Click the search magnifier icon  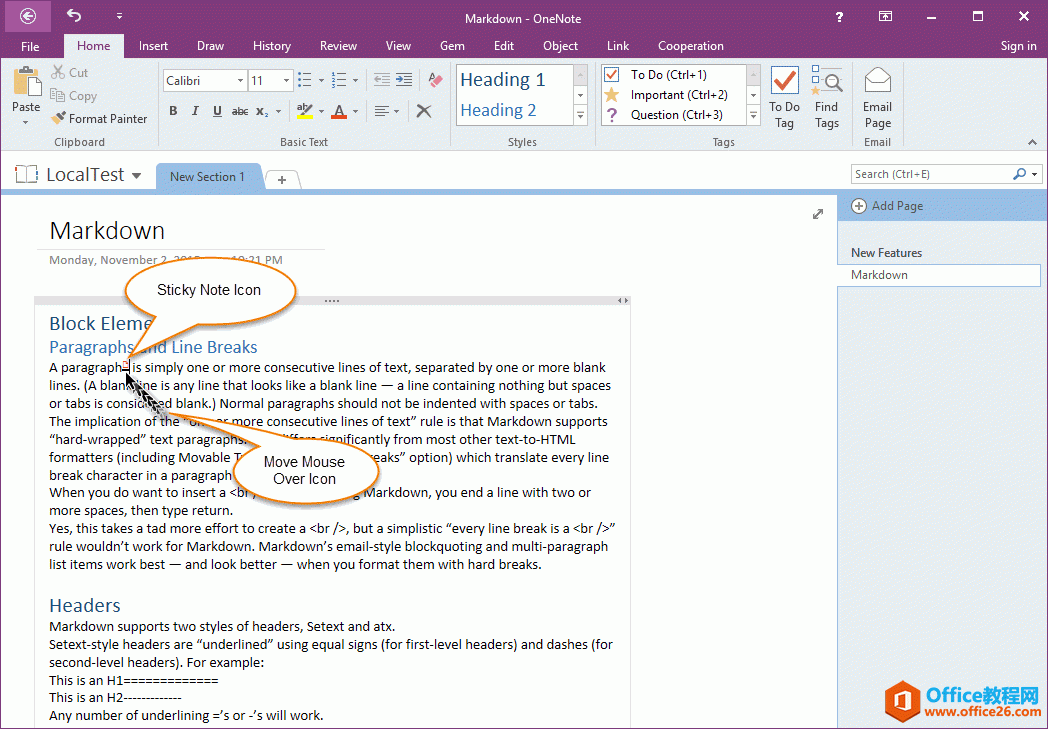pyautogui.click(x=1019, y=174)
